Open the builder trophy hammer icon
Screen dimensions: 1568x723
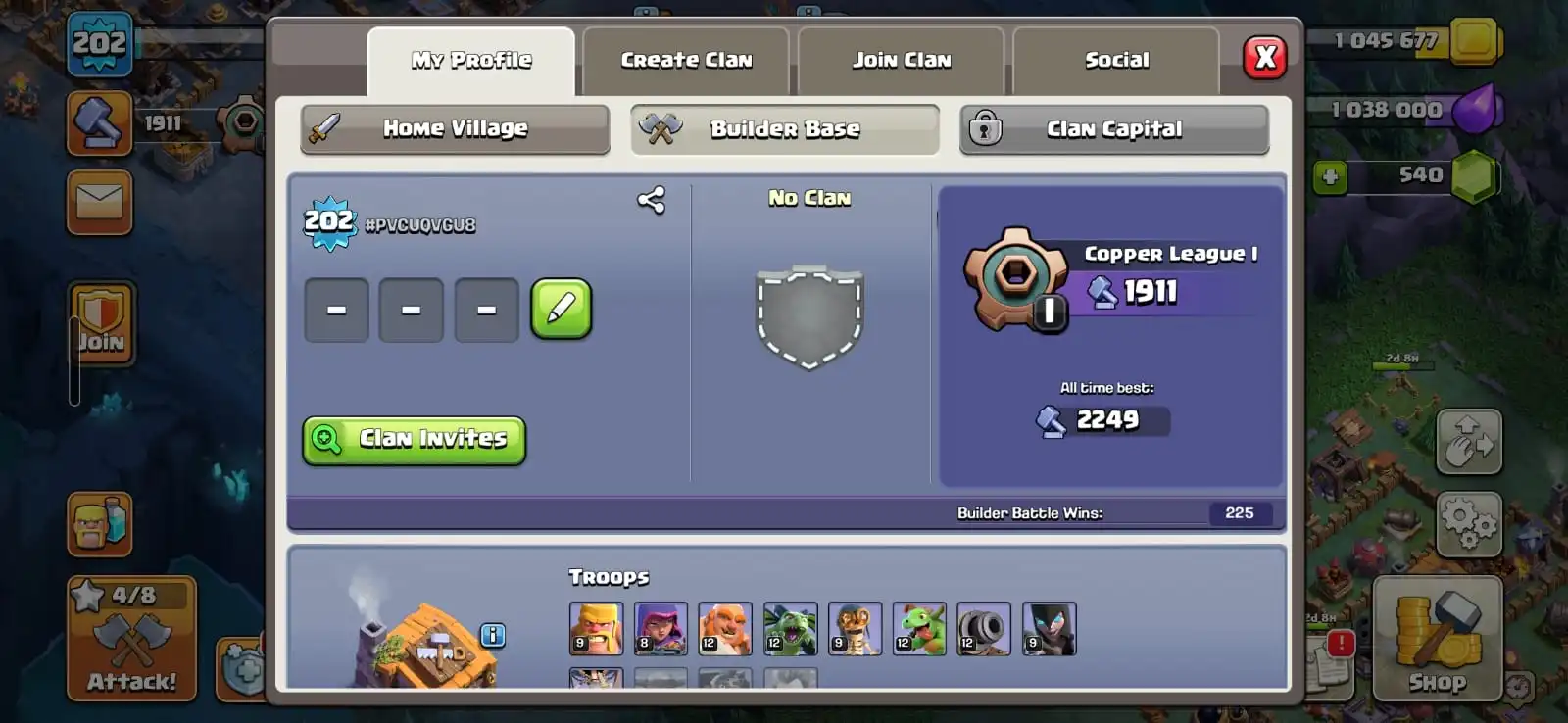pos(100,123)
